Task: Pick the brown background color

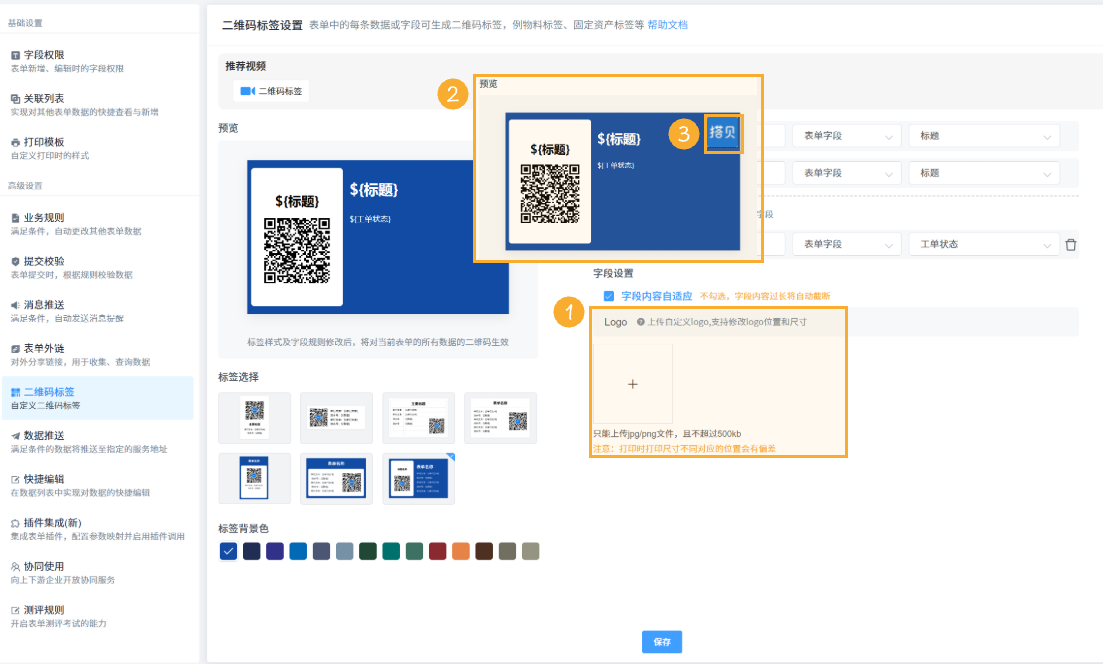Action: [484, 551]
